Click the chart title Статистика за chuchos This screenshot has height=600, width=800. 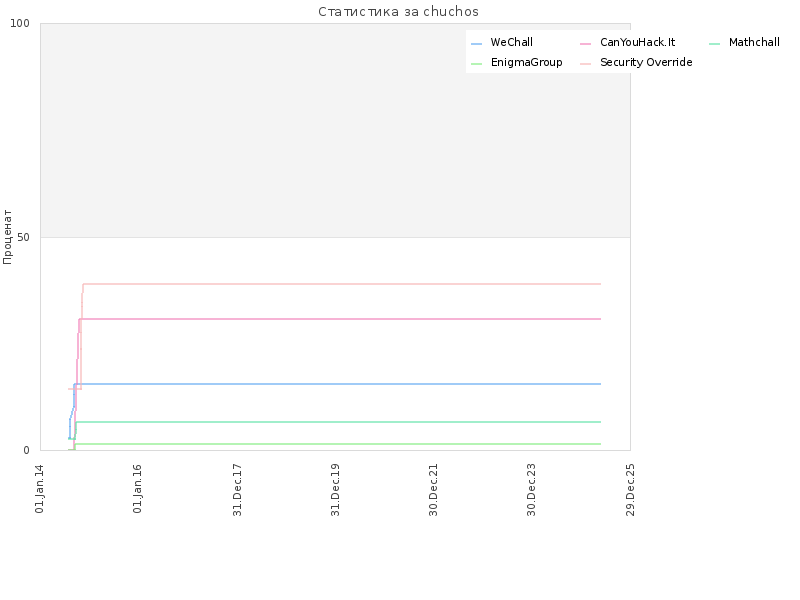(398, 12)
